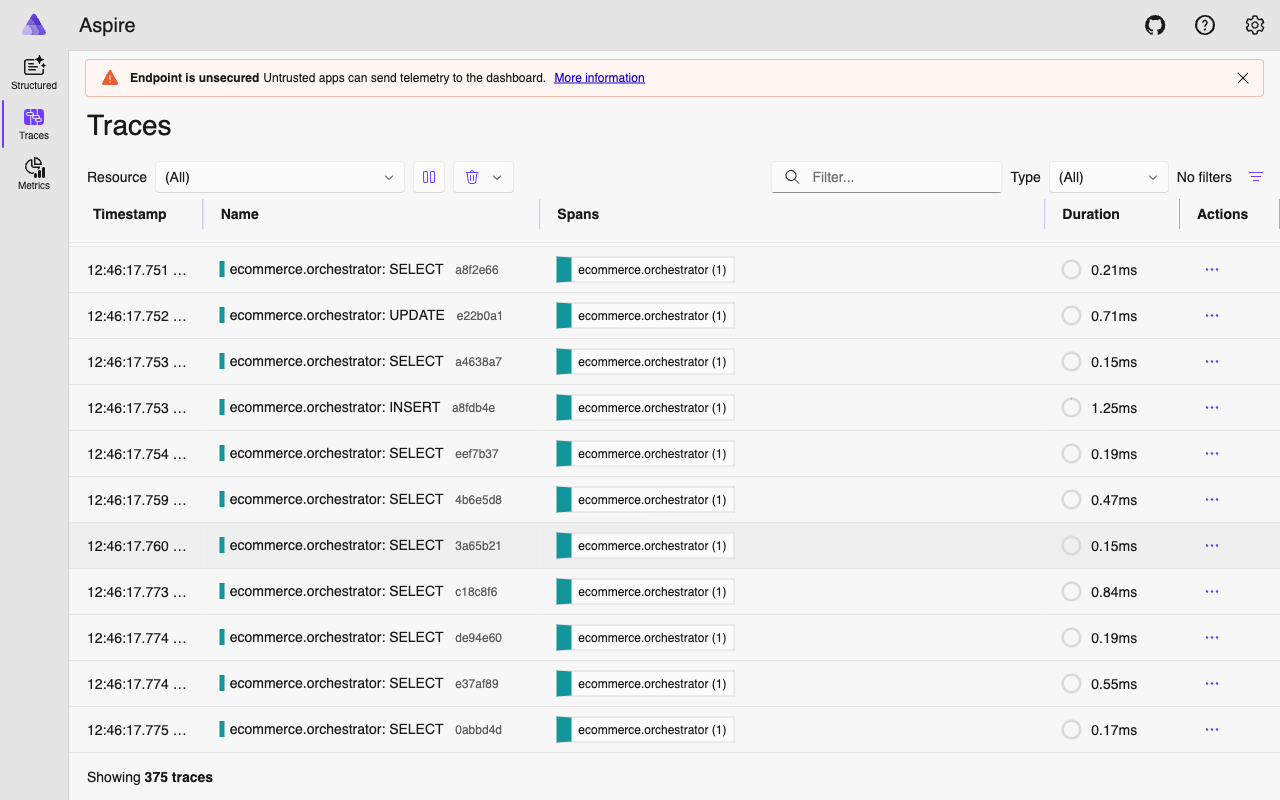The image size is (1280, 800).
Task: Dismiss the unsecured endpoint warning banner
Action: coord(1243,77)
